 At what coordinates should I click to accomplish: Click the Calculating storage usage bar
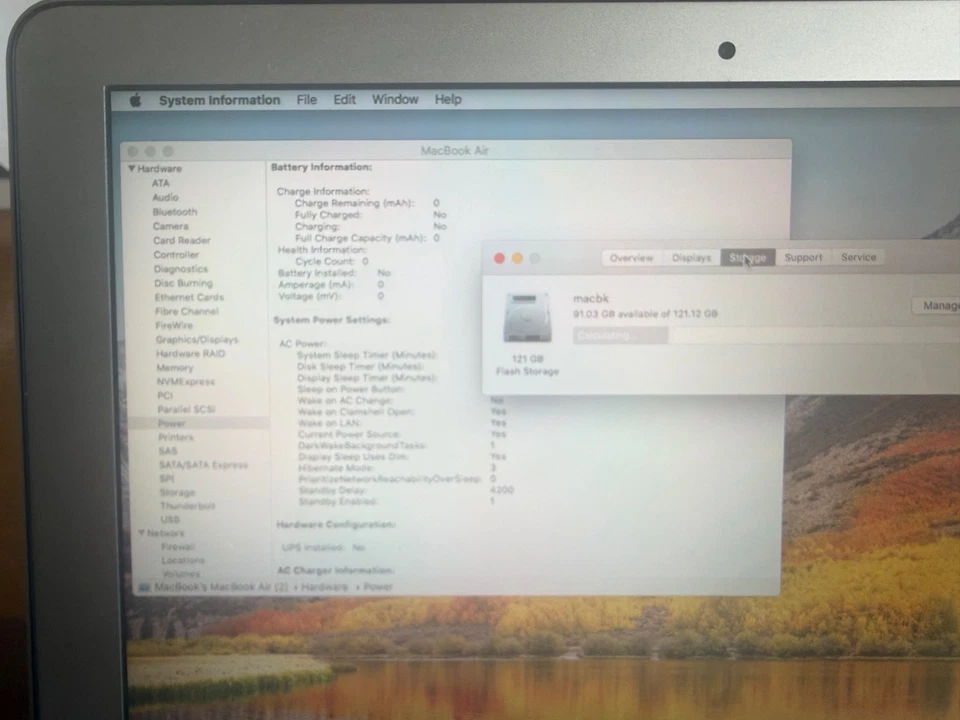click(620, 336)
